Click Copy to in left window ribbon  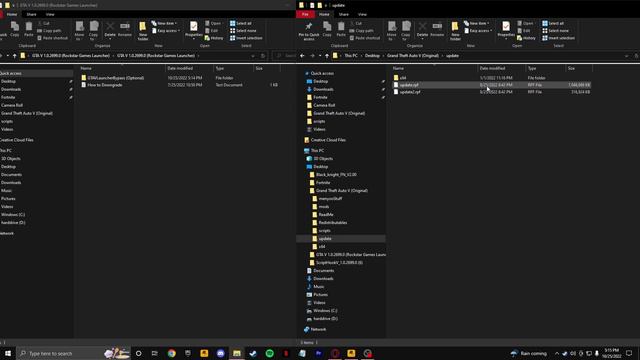93,31
